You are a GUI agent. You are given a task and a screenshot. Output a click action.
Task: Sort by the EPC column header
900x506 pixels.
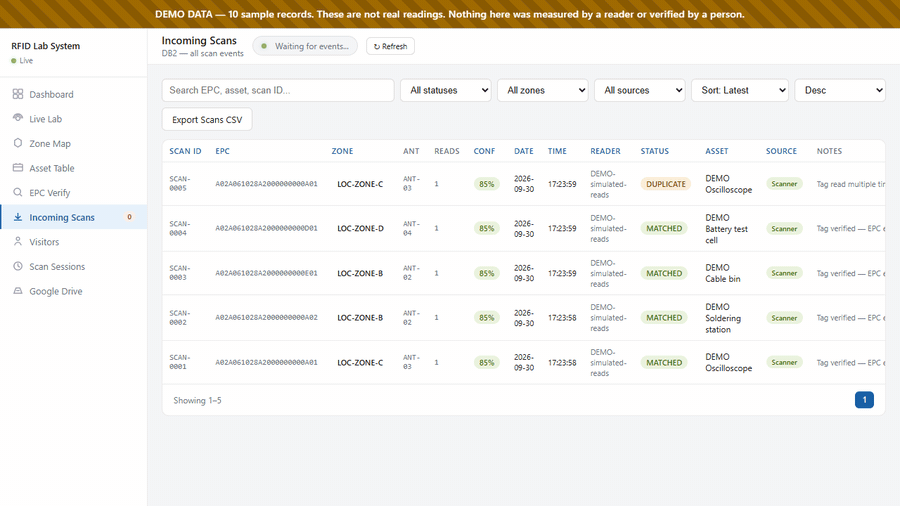coord(222,151)
